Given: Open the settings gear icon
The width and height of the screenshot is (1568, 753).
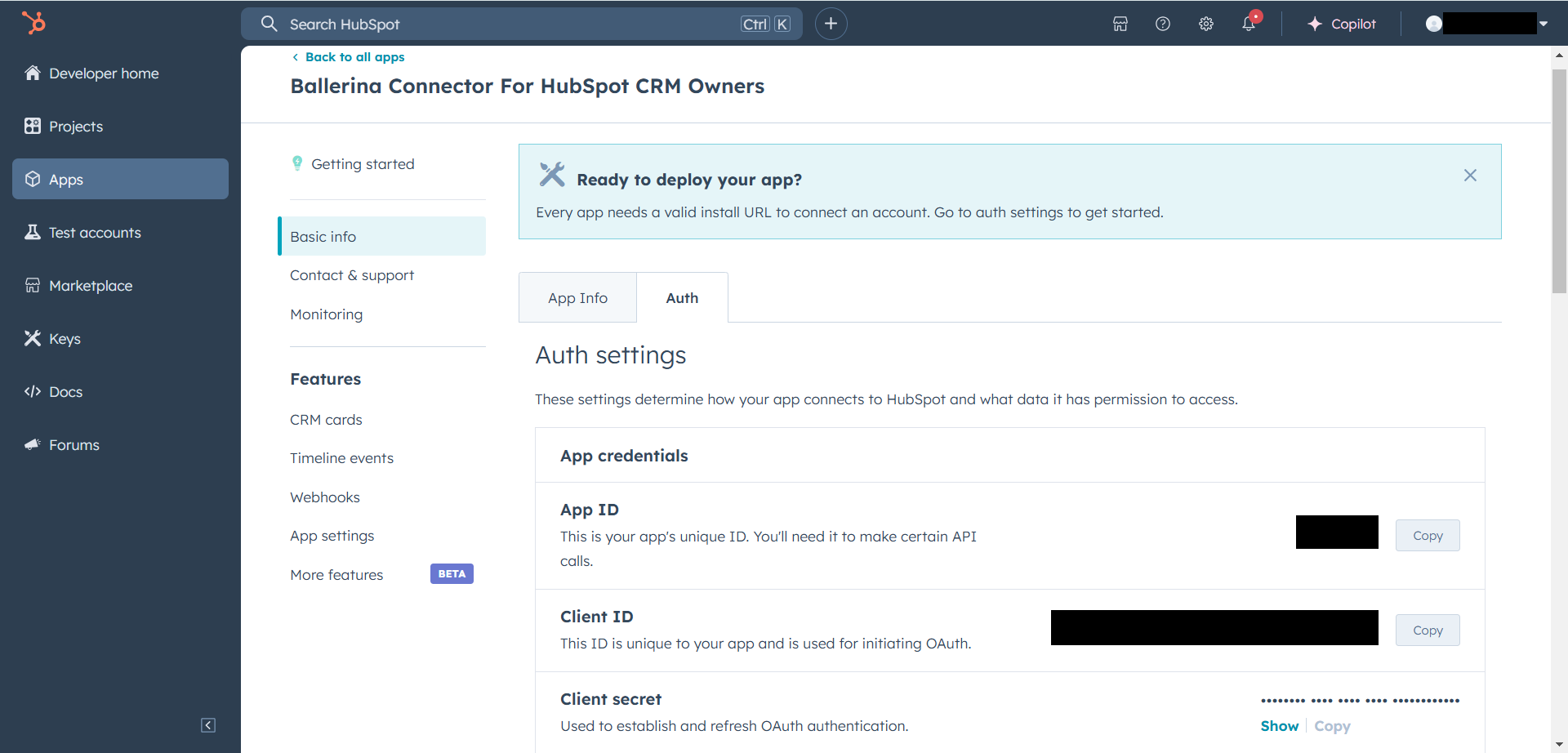Looking at the screenshot, I should pos(1206,24).
